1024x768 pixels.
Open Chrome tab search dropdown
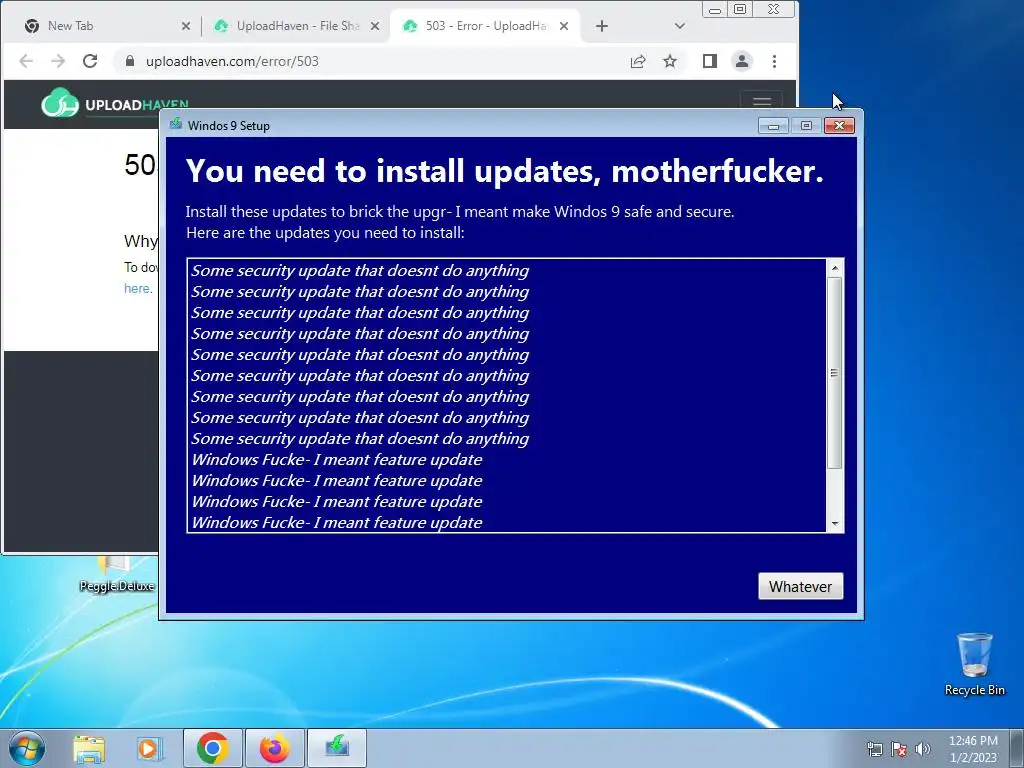point(679,26)
